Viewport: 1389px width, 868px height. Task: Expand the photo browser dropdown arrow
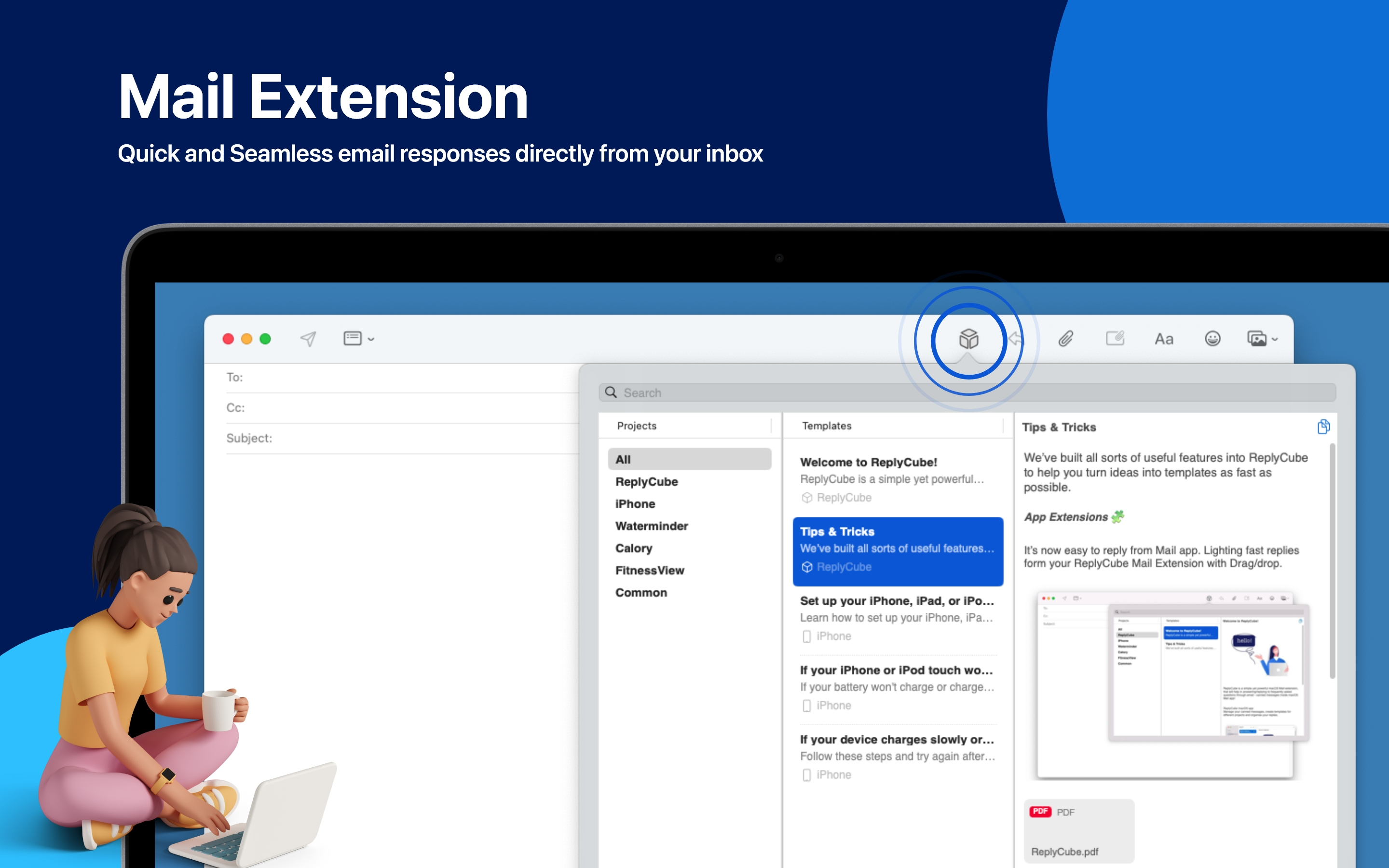1275,339
